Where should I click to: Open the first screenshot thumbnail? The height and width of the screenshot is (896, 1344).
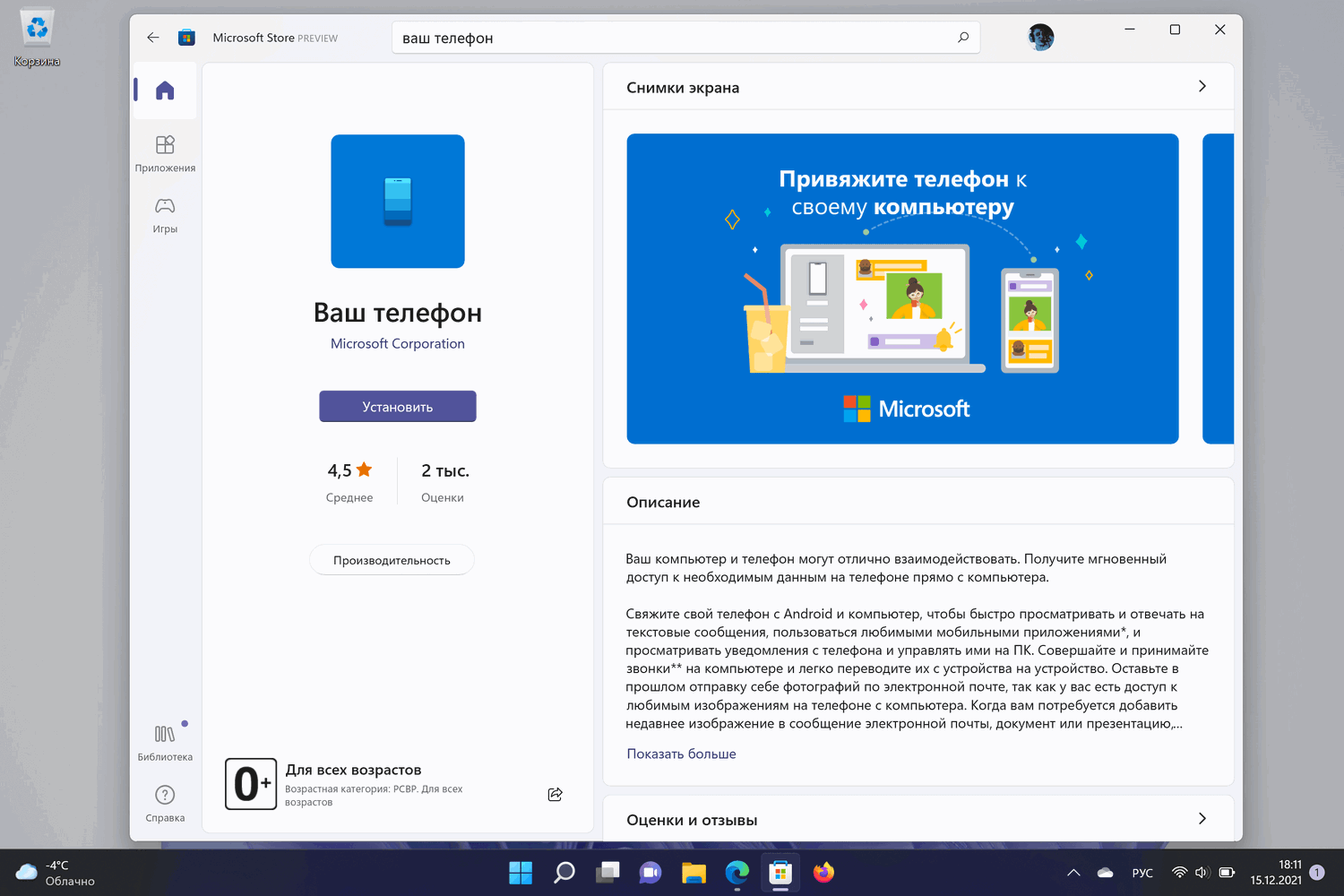pos(902,289)
